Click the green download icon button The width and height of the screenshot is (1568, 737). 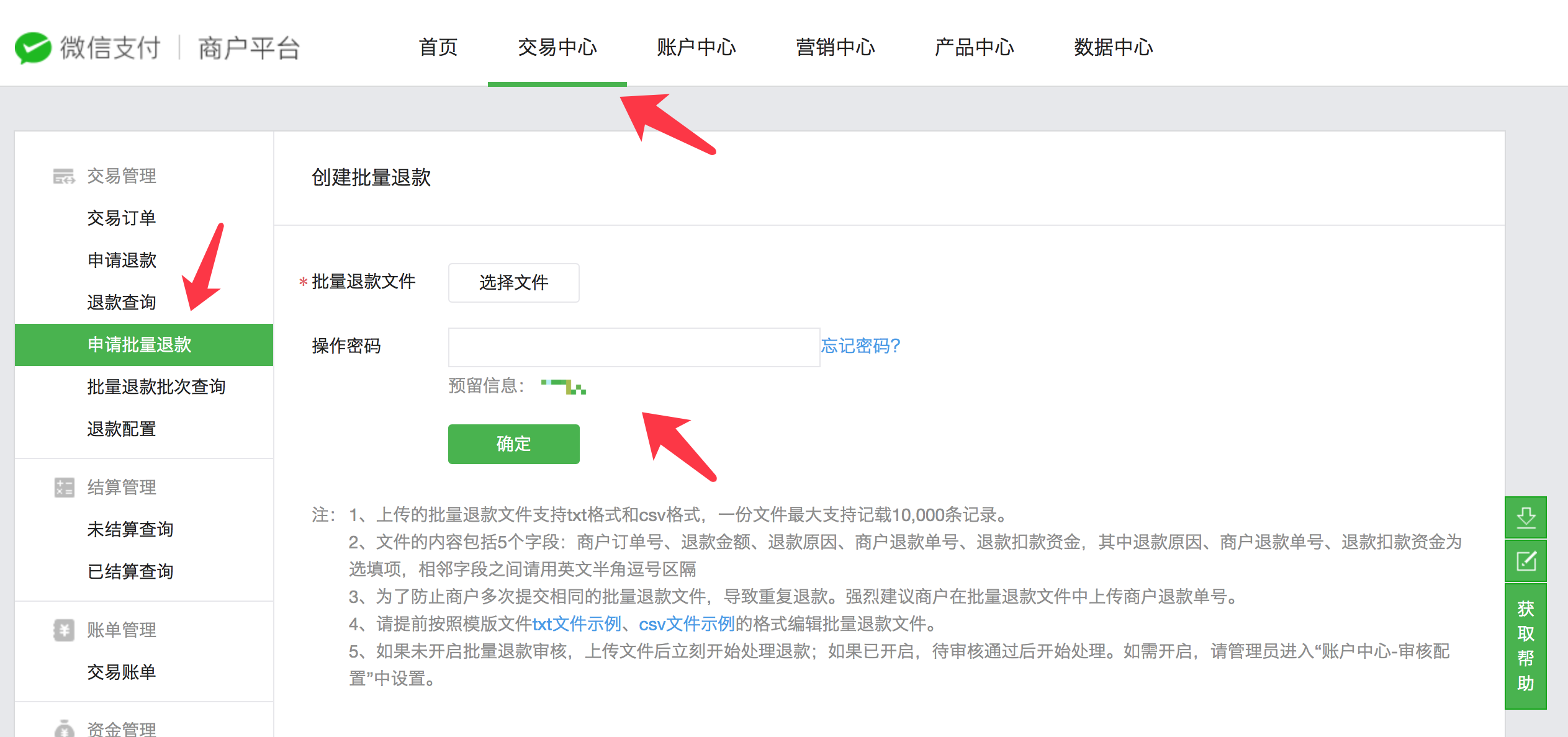(x=1525, y=517)
